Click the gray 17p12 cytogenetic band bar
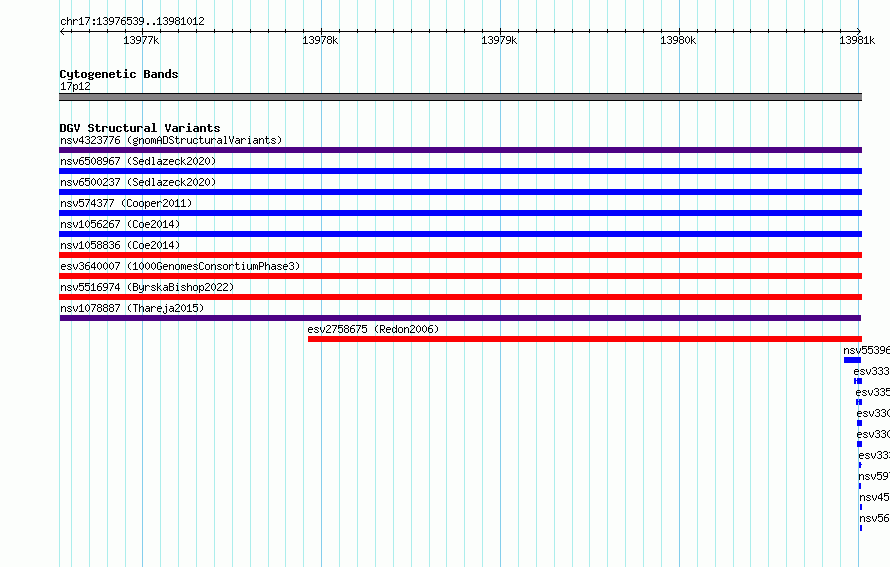The width and height of the screenshot is (890, 567). (x=460, y=97)
